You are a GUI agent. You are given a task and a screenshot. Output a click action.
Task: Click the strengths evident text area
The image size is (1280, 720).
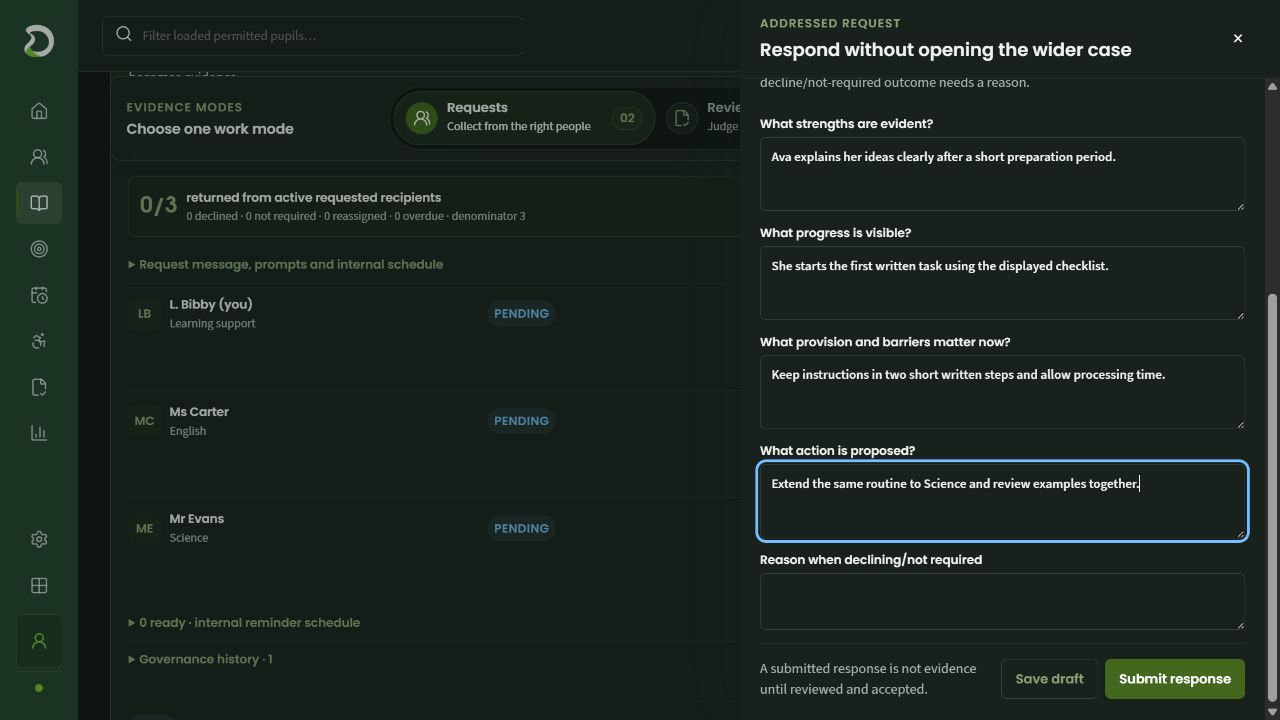click(1002, 174)
